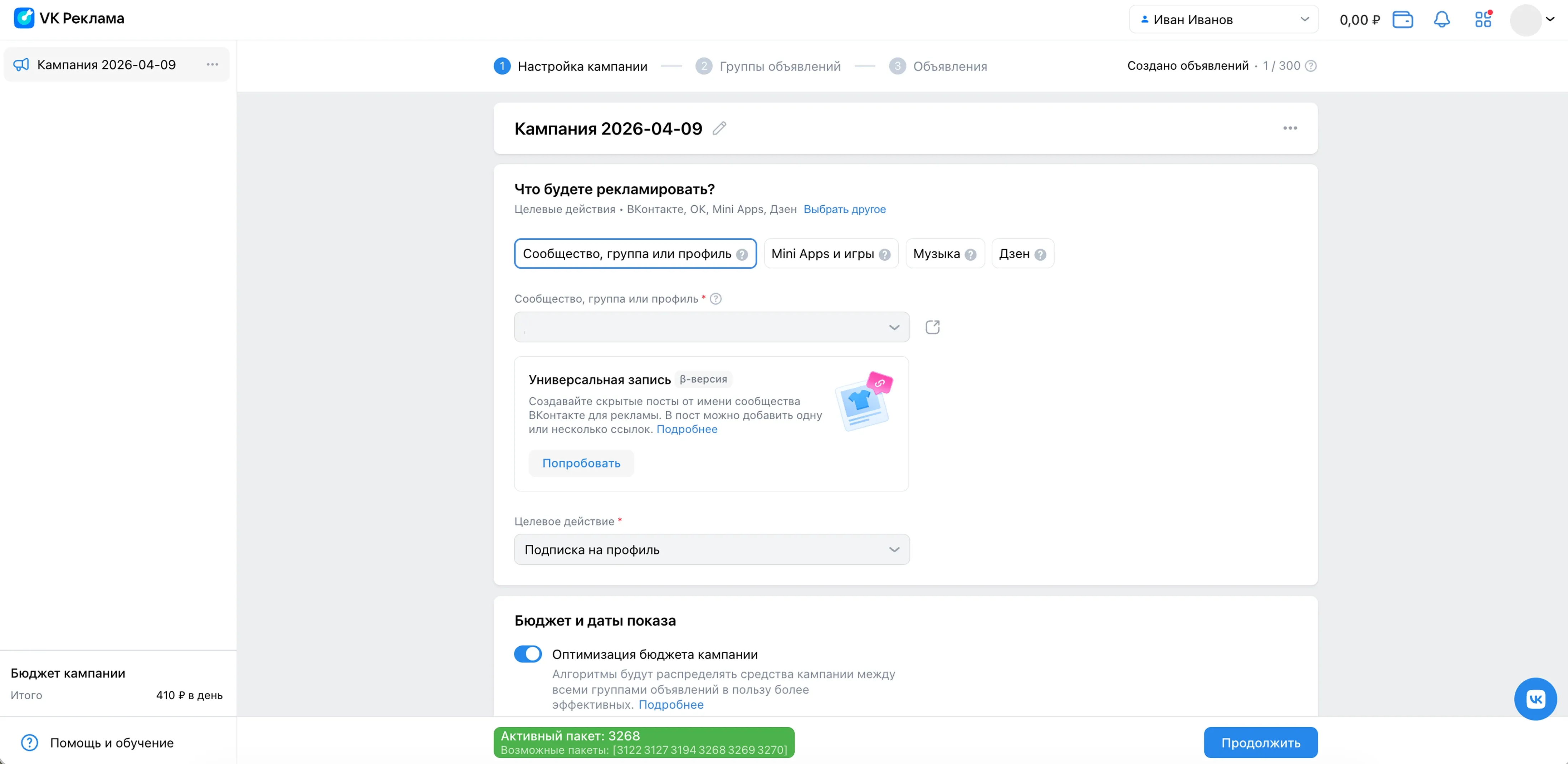
Task: Expand the profile menu chevron
Action: pyautogui.click(x=1550, y=19)
